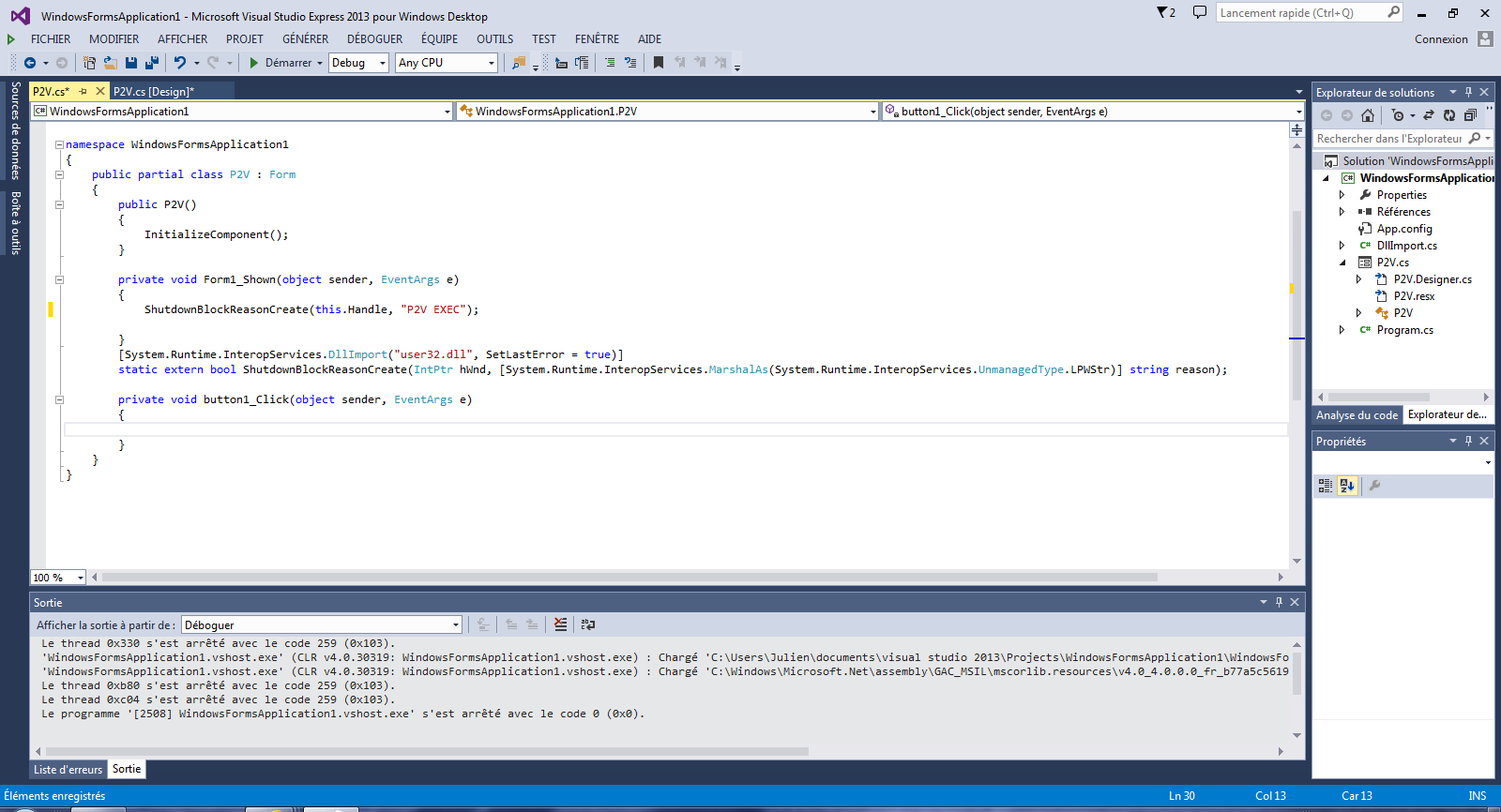Toggle a bookmark with the bookmark icon
The image size is (1501, 812).
click(x=659, y=63)
